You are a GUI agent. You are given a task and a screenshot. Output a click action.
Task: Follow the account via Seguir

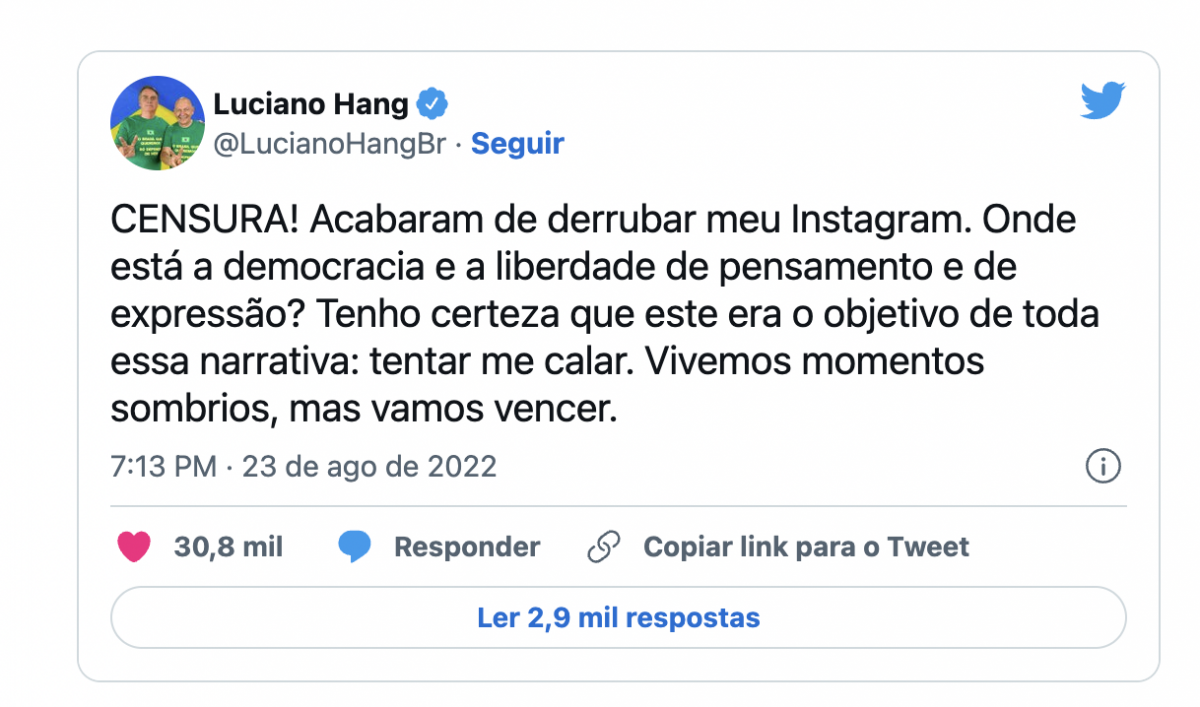pyautogui.click(x=517, y=144)
